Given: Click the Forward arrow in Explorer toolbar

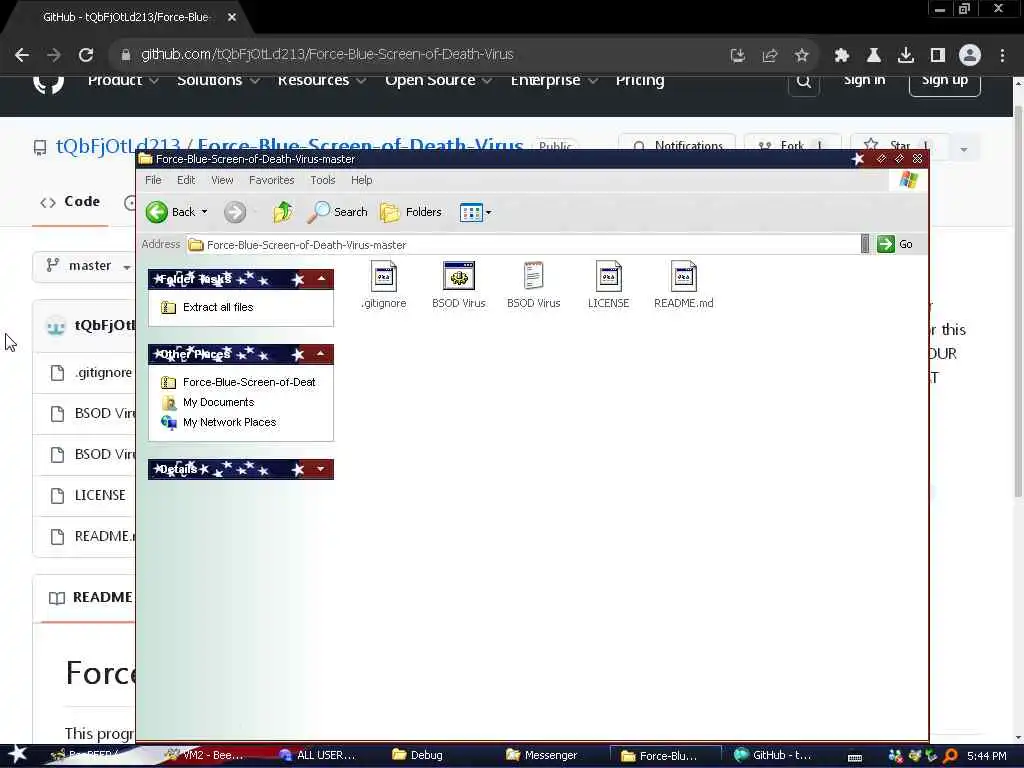Looking at the screenshot, I should click(x=235, y=212).
